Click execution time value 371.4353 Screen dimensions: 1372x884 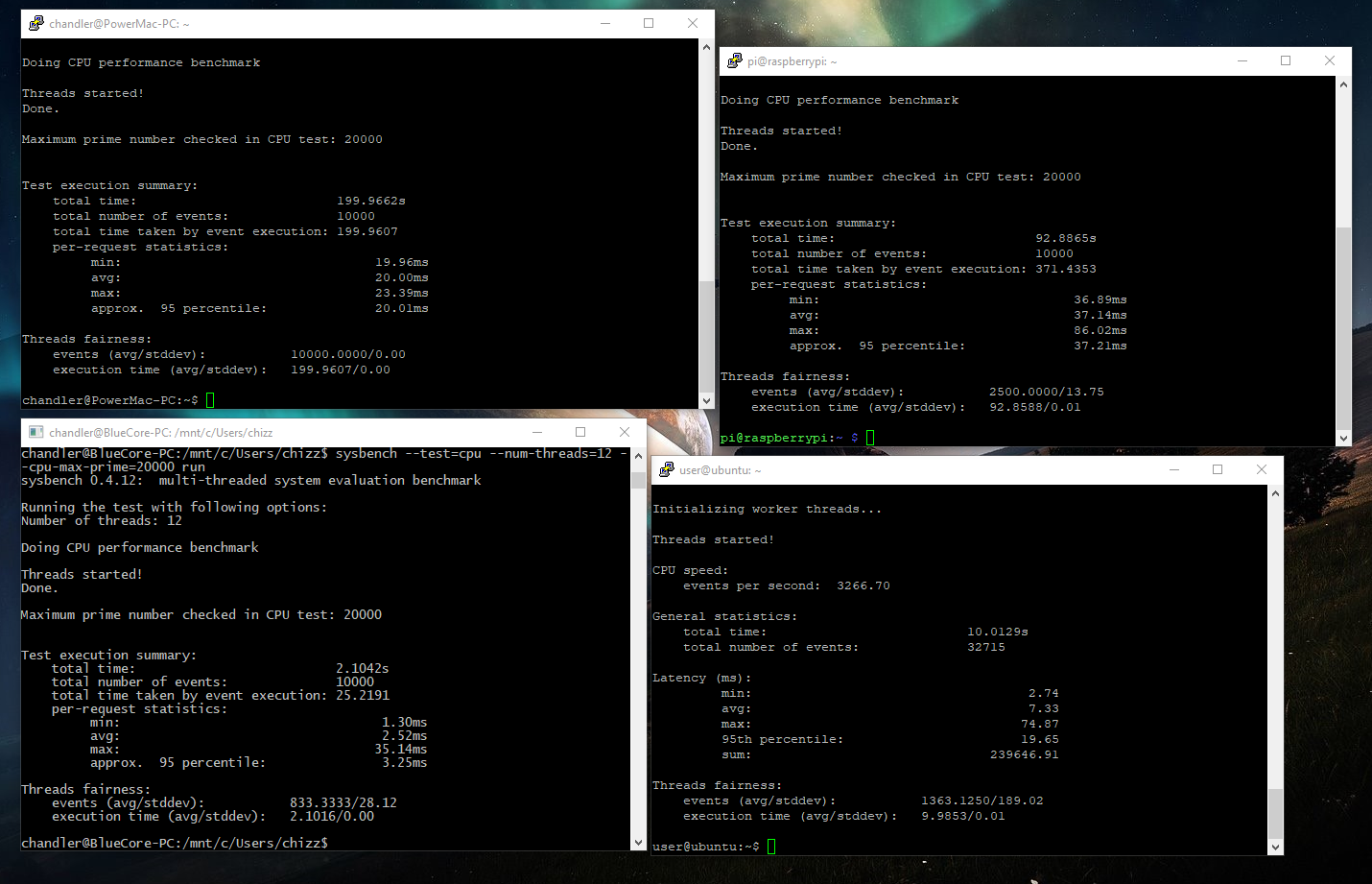click(1066, 269)
